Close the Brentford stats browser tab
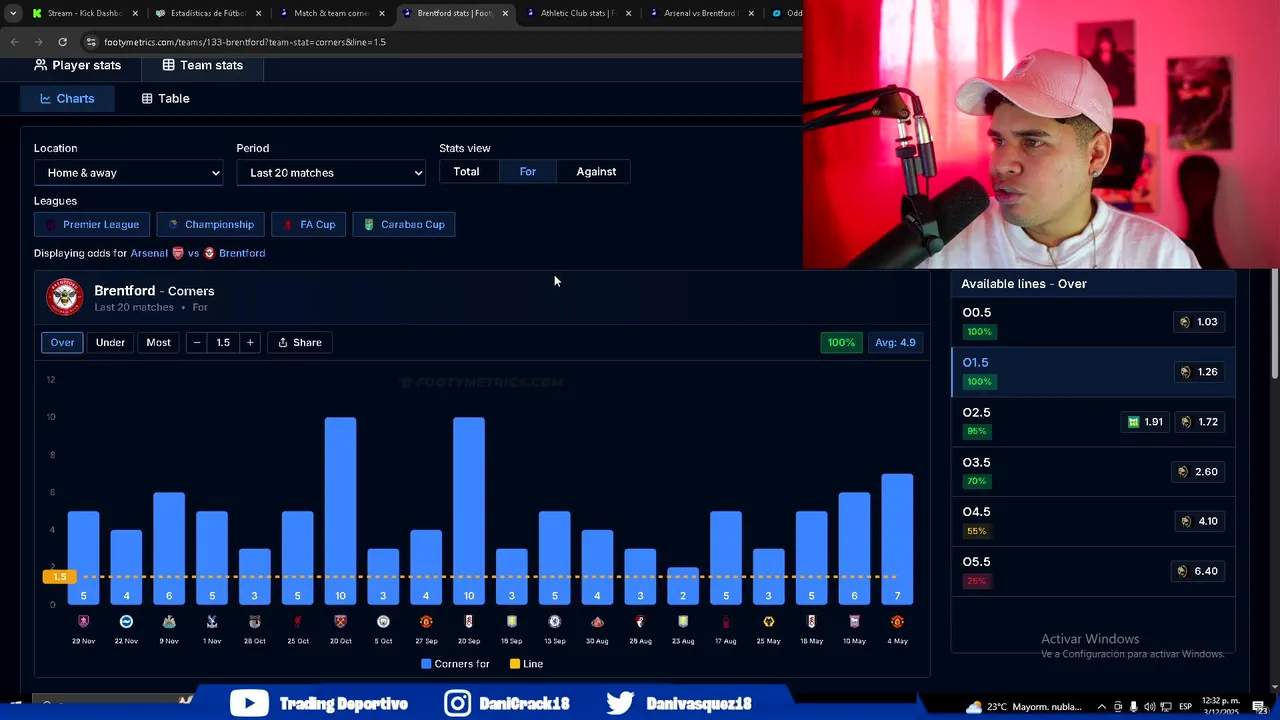 pyautogui.click(x=505, y=13)
